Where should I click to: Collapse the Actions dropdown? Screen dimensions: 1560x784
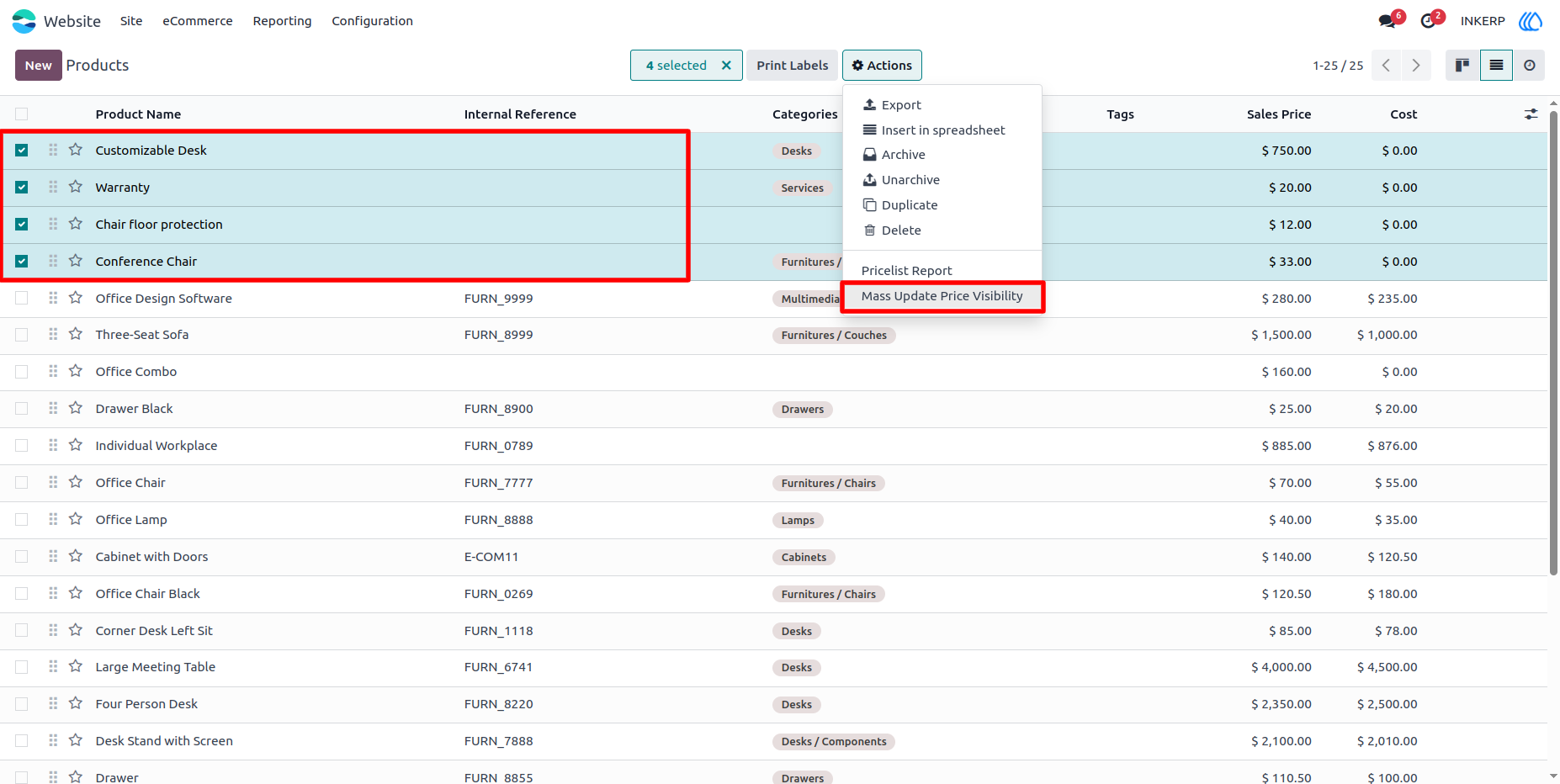(882, 66)
